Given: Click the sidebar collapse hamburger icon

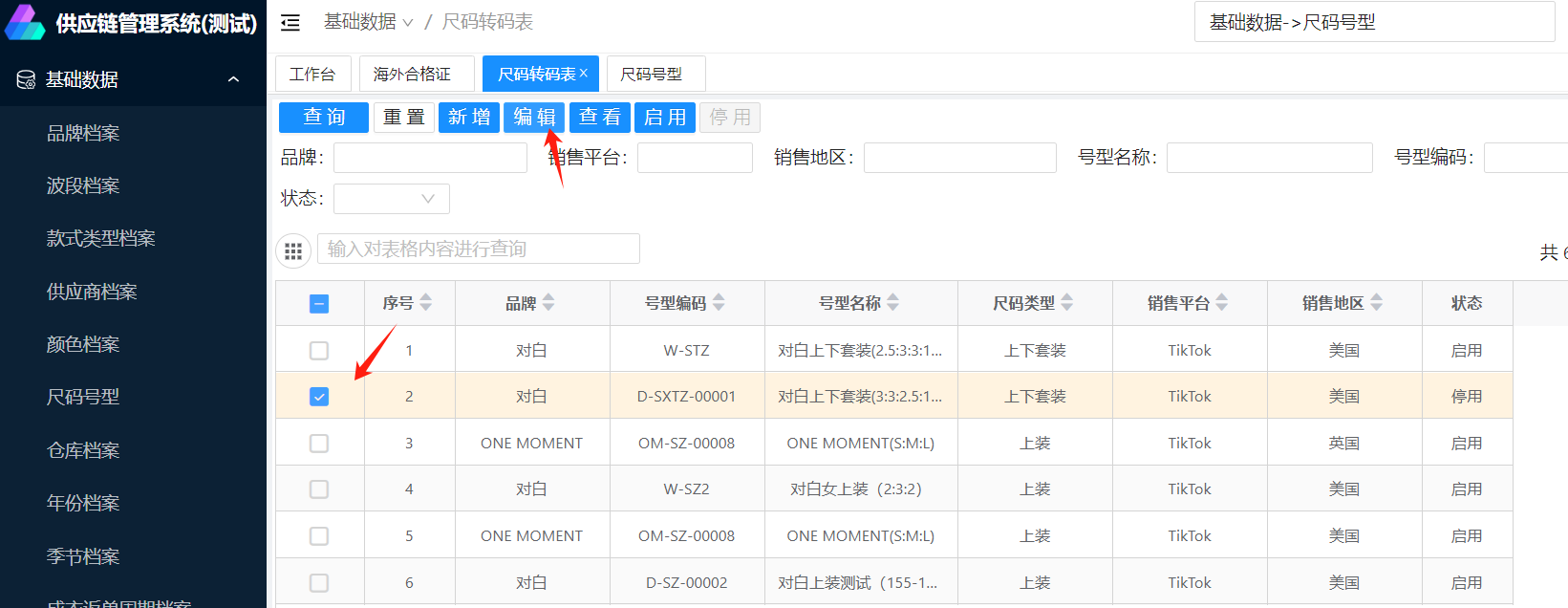Looking at the screenshot, I should (x=290, y=22).
